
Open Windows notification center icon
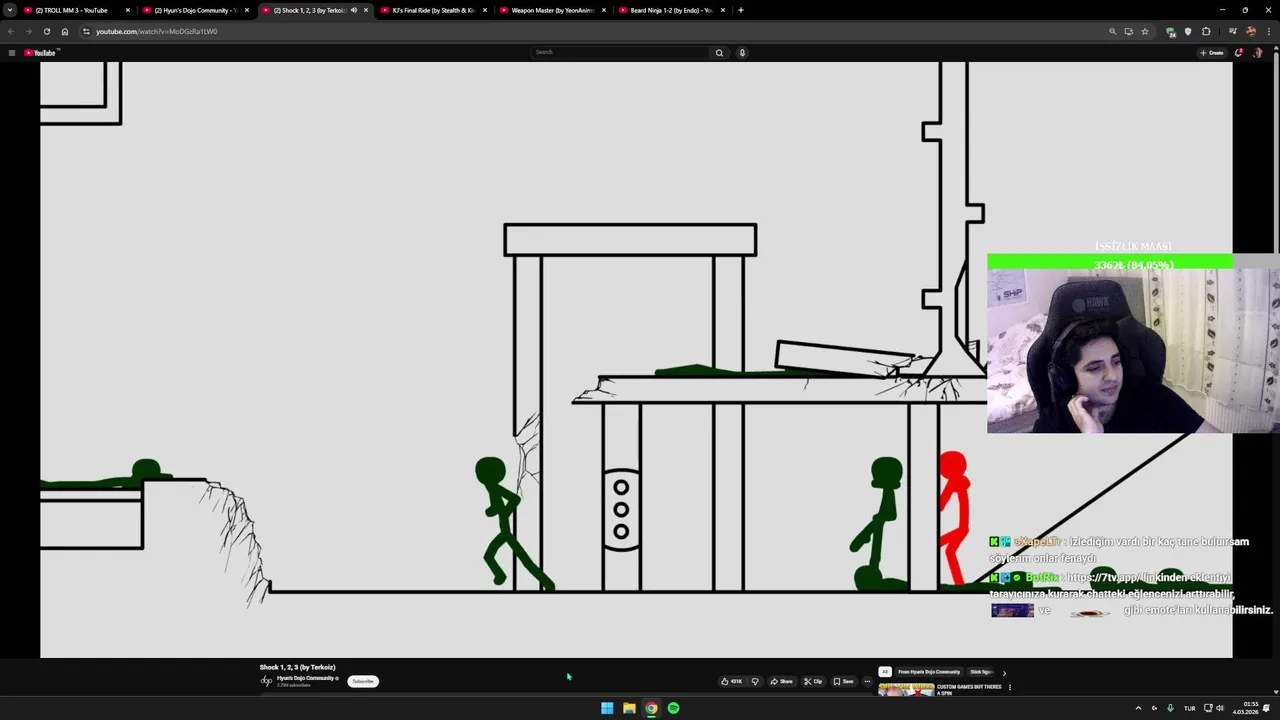click(1267, 708)
